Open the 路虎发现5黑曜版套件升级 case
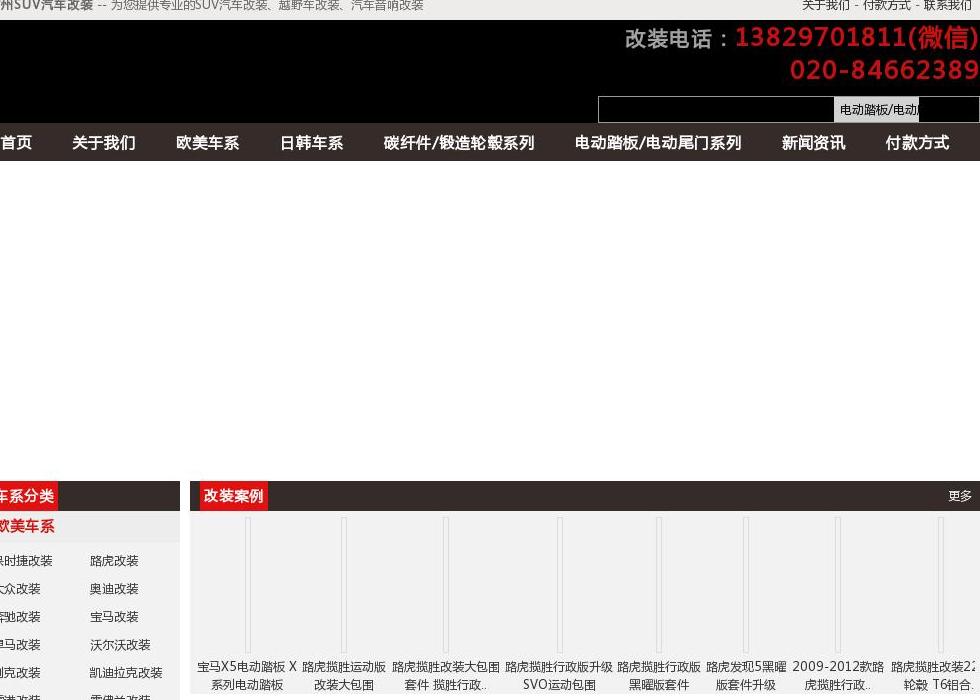 point(746,676)
